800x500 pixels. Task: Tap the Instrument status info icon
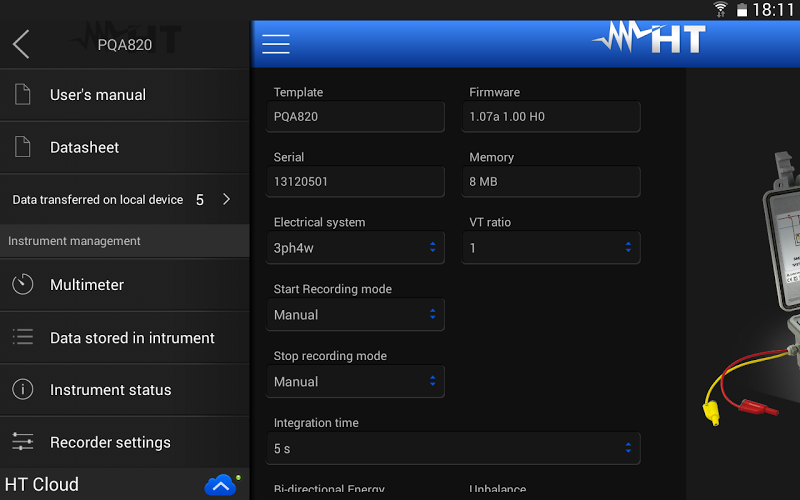22,390
